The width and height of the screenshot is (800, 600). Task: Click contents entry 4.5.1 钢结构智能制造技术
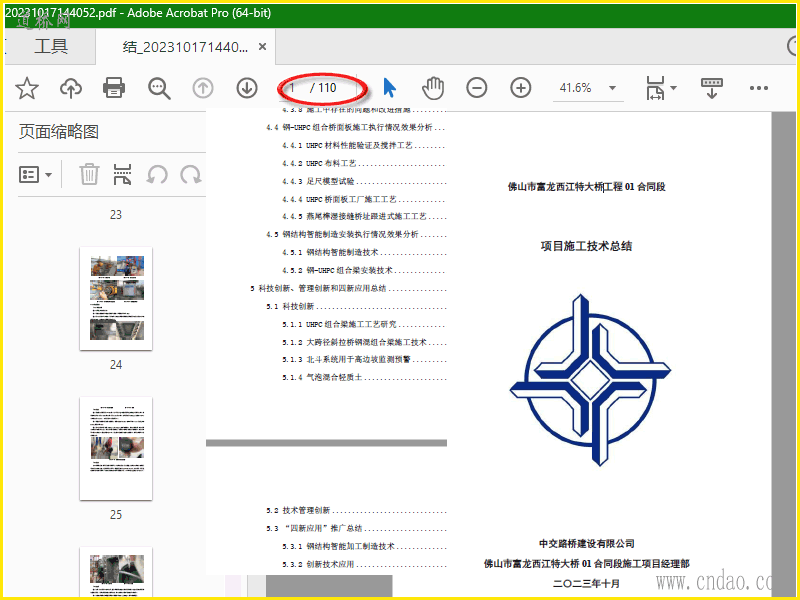[x=364, y=253]
